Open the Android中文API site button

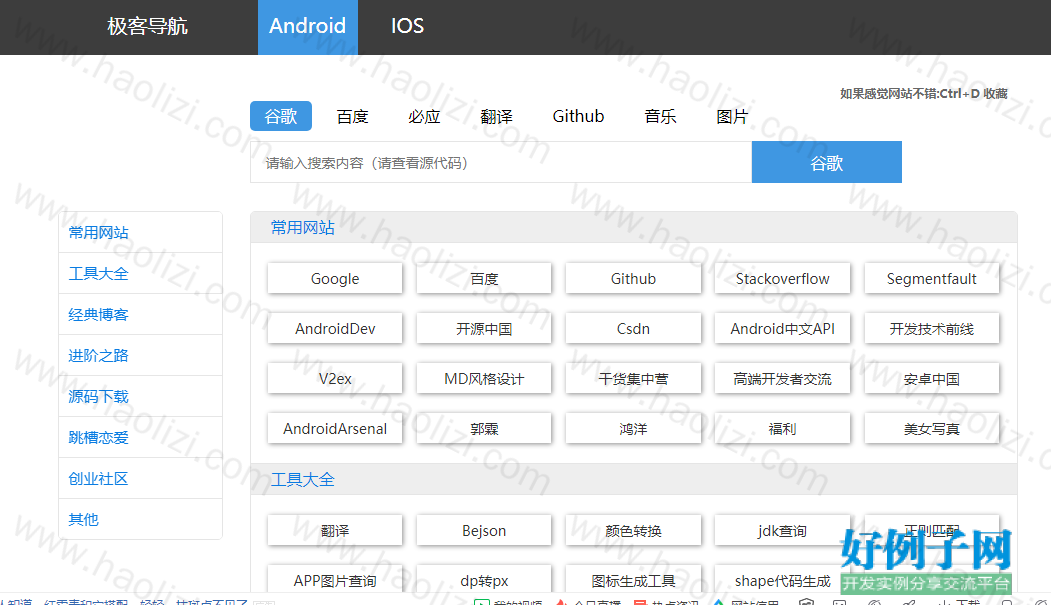(782, 328)
